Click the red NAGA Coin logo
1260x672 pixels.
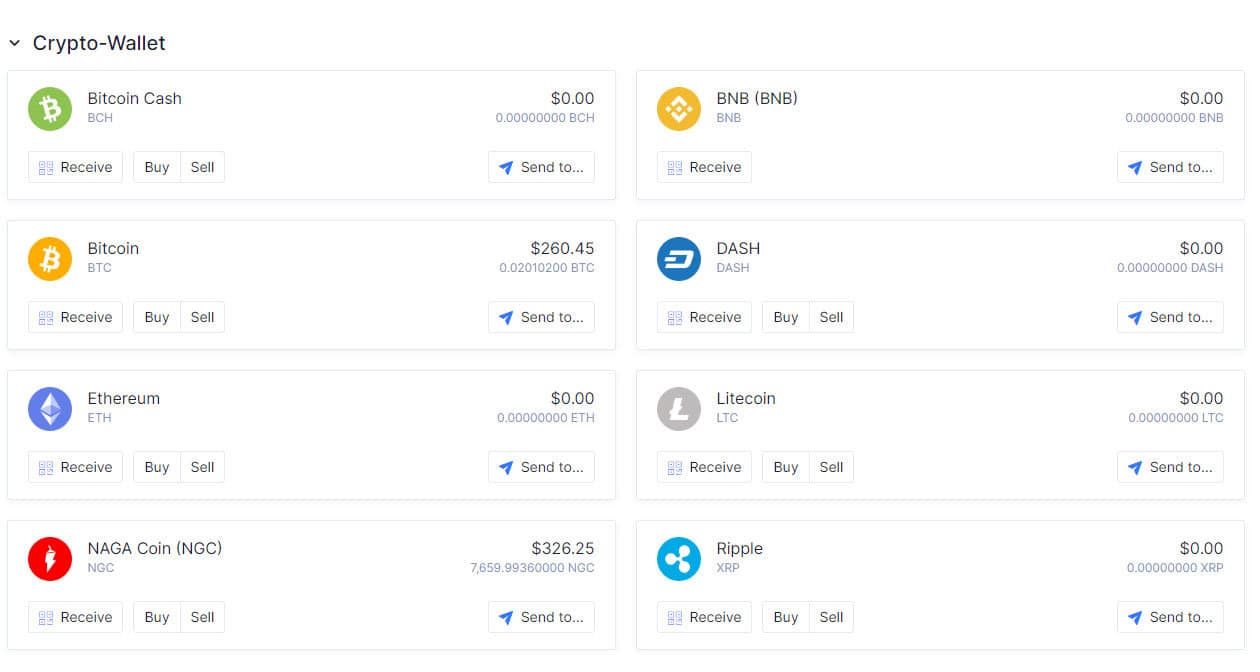pyautogui.click(x=50, y=559)
